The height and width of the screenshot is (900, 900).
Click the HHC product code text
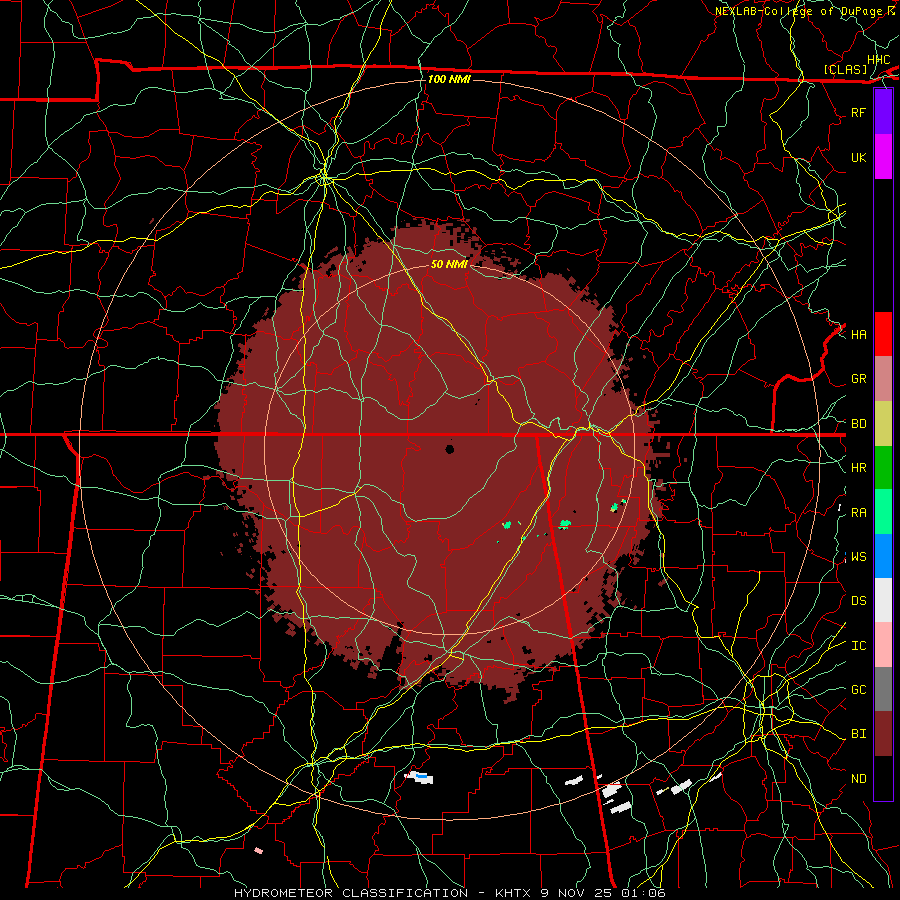point(879,60)
